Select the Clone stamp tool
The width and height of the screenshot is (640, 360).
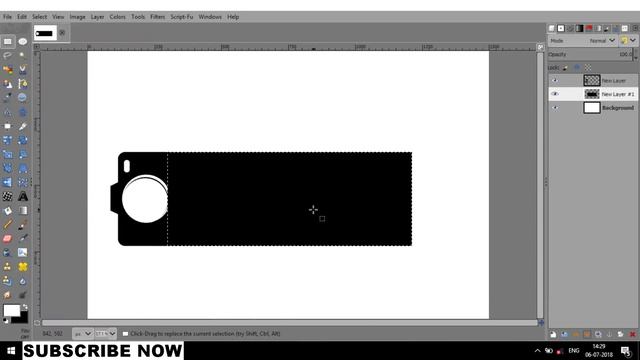pos(7,267)
